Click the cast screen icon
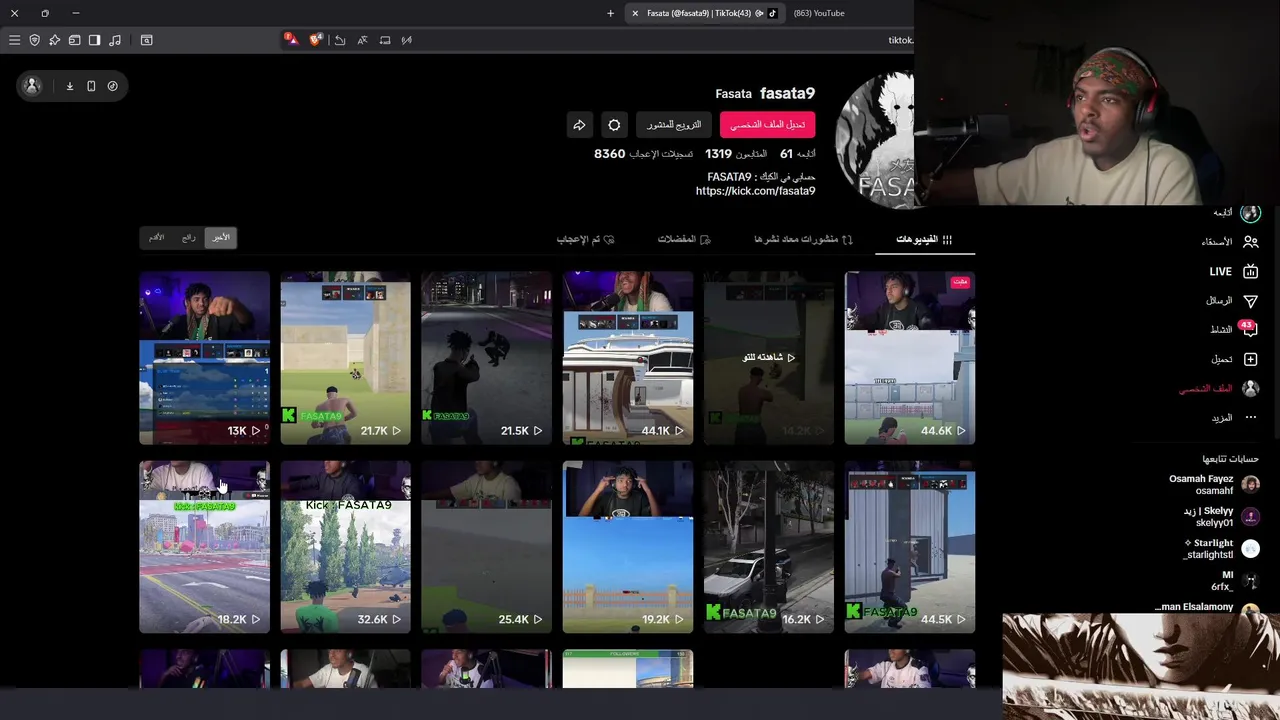The image size is (1280, 720). pyautogui.click(x=385, y=40)
